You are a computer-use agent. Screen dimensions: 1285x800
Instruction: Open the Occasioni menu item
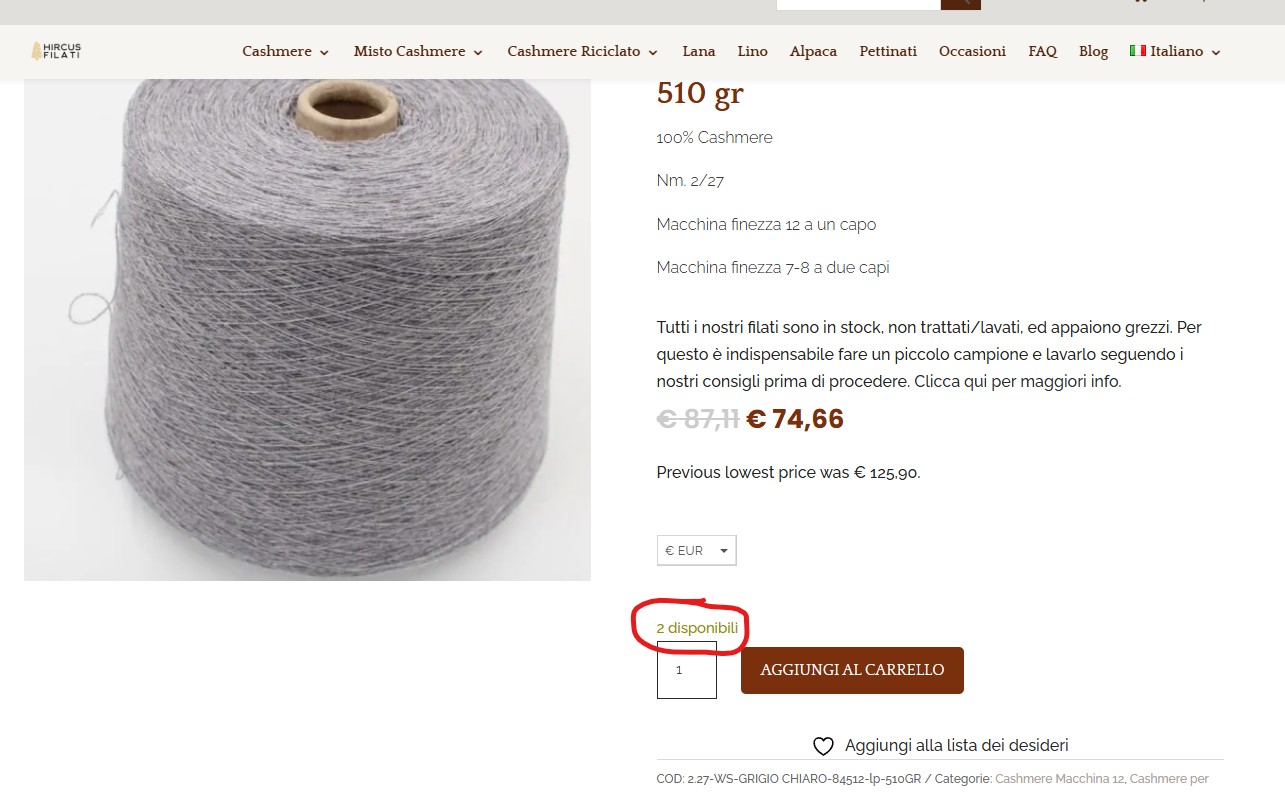pos(972,51)
